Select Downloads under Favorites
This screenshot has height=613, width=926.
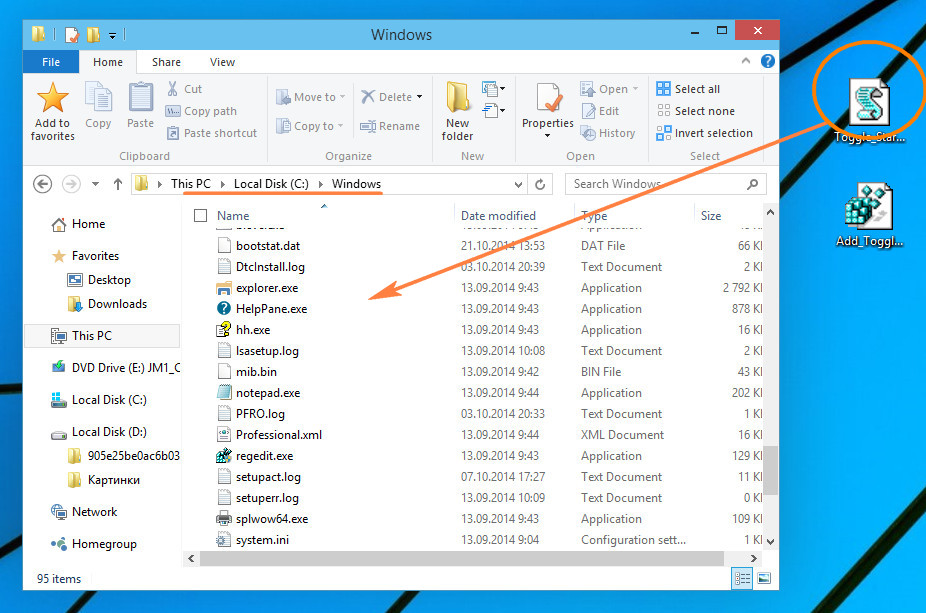(x=107, y=304)
